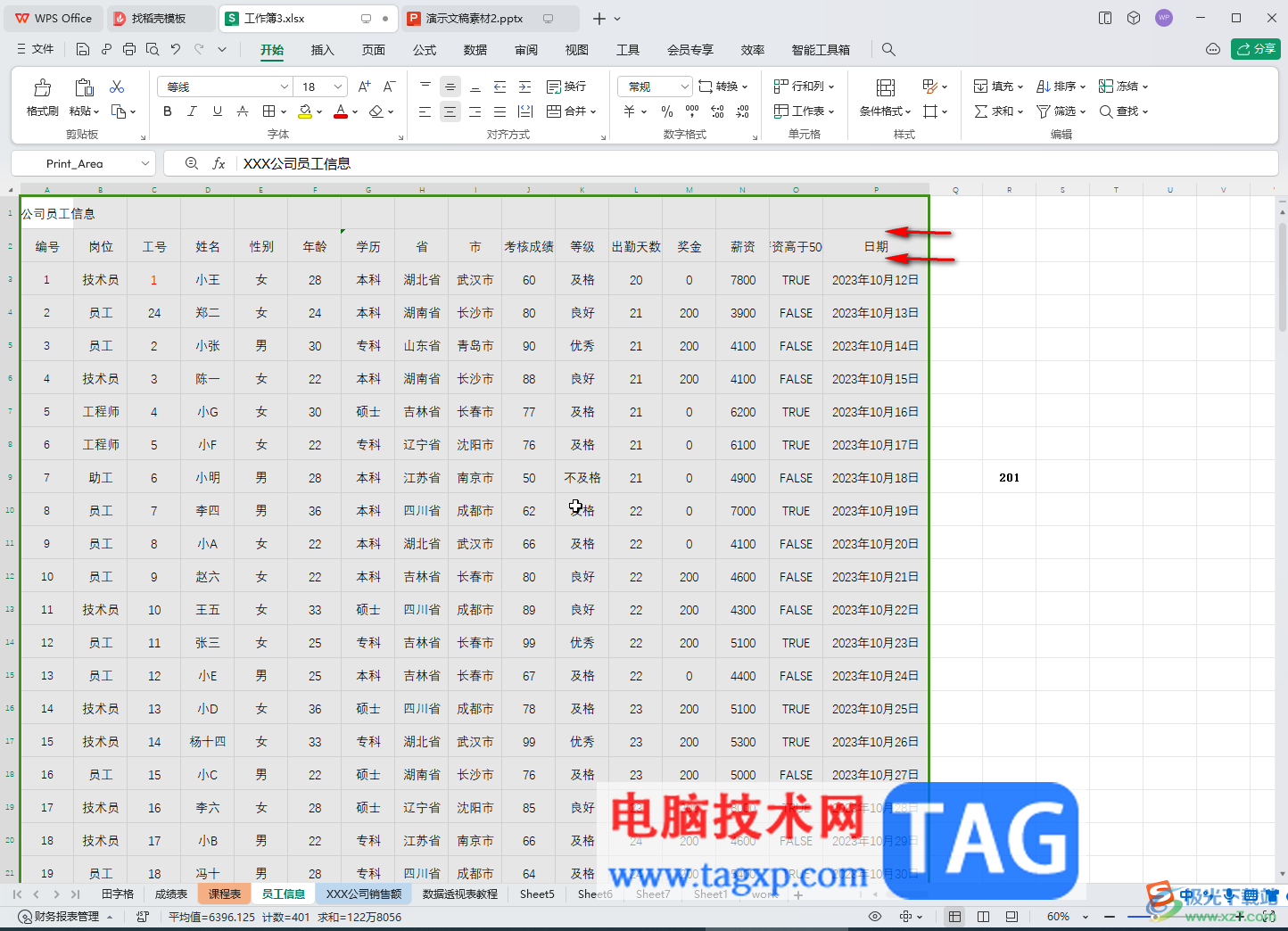1288x931 pixels.
Task: Click the 填充 (Fill) button
Action: coord(999,87)
